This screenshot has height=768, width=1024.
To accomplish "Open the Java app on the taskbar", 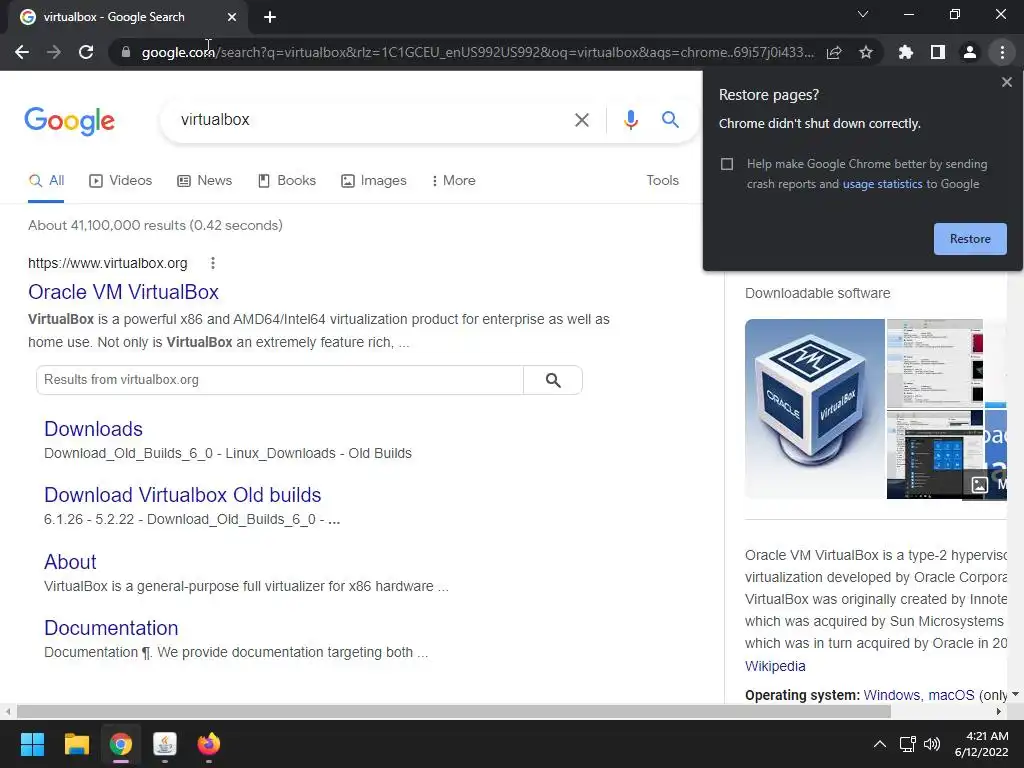I will coord(165,744).
